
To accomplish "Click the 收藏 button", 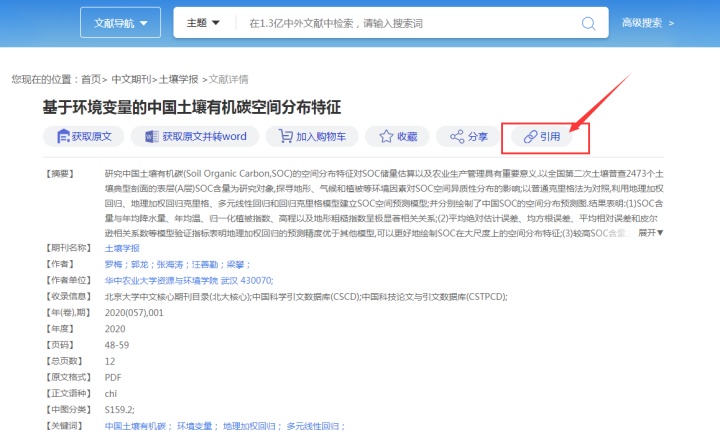I will click(x=398, y=136).
